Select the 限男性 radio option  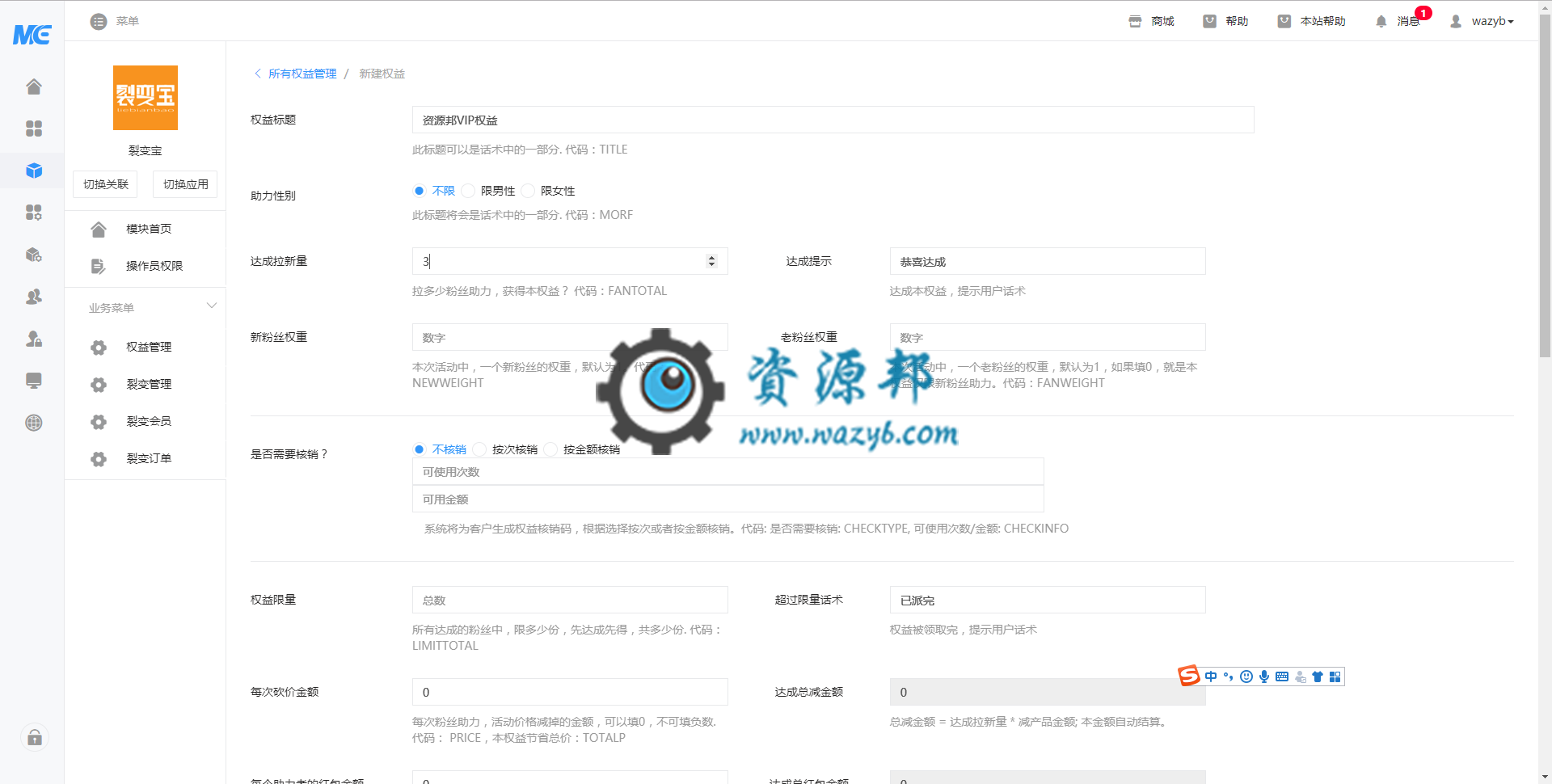coord(469,191)
